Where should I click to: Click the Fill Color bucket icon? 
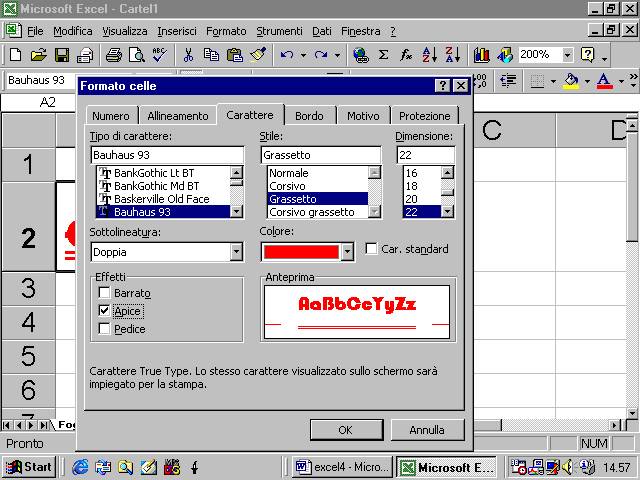tap(571, 81)
